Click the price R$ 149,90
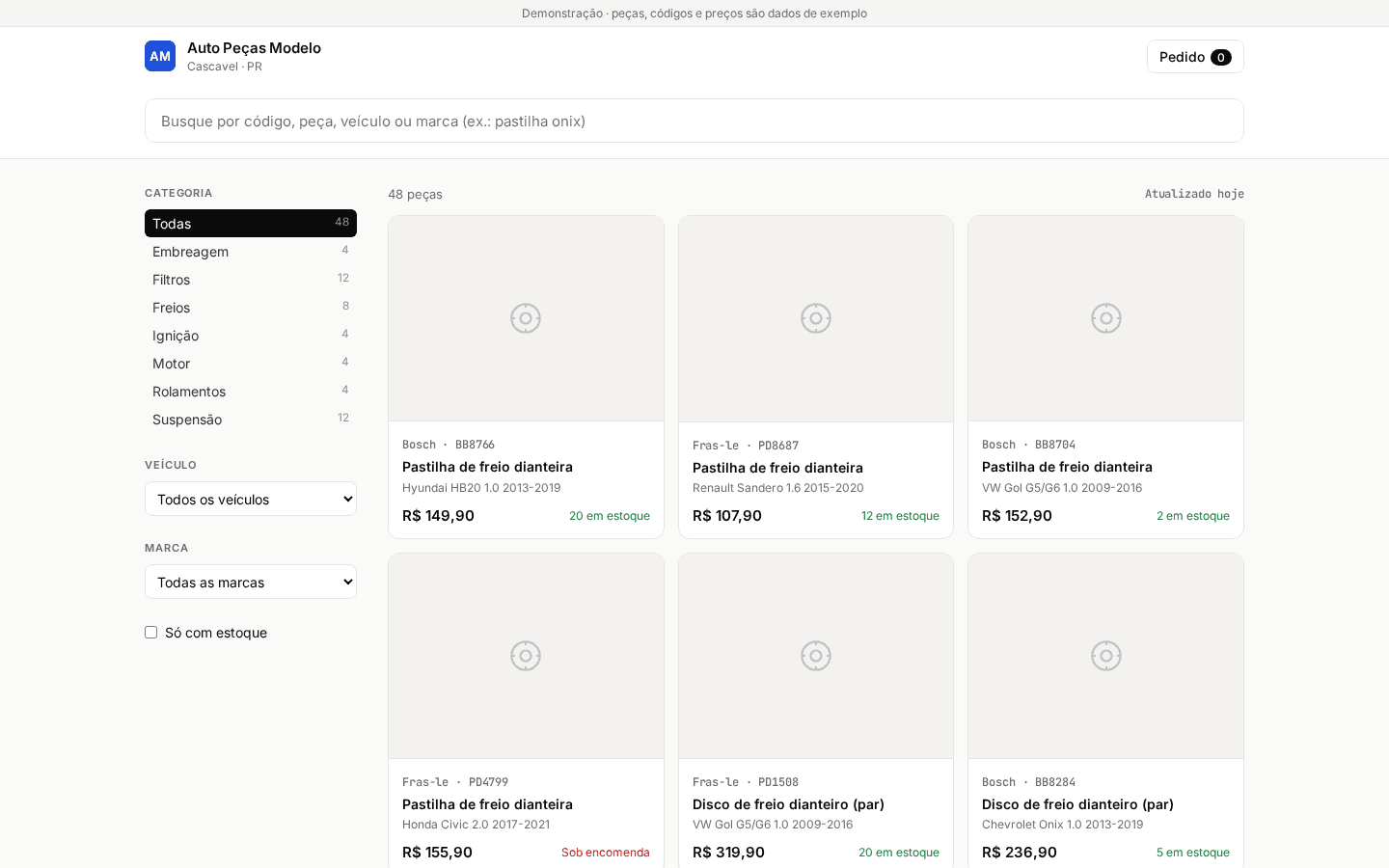Screen dimensions: 1389x868 click(438, 516)
